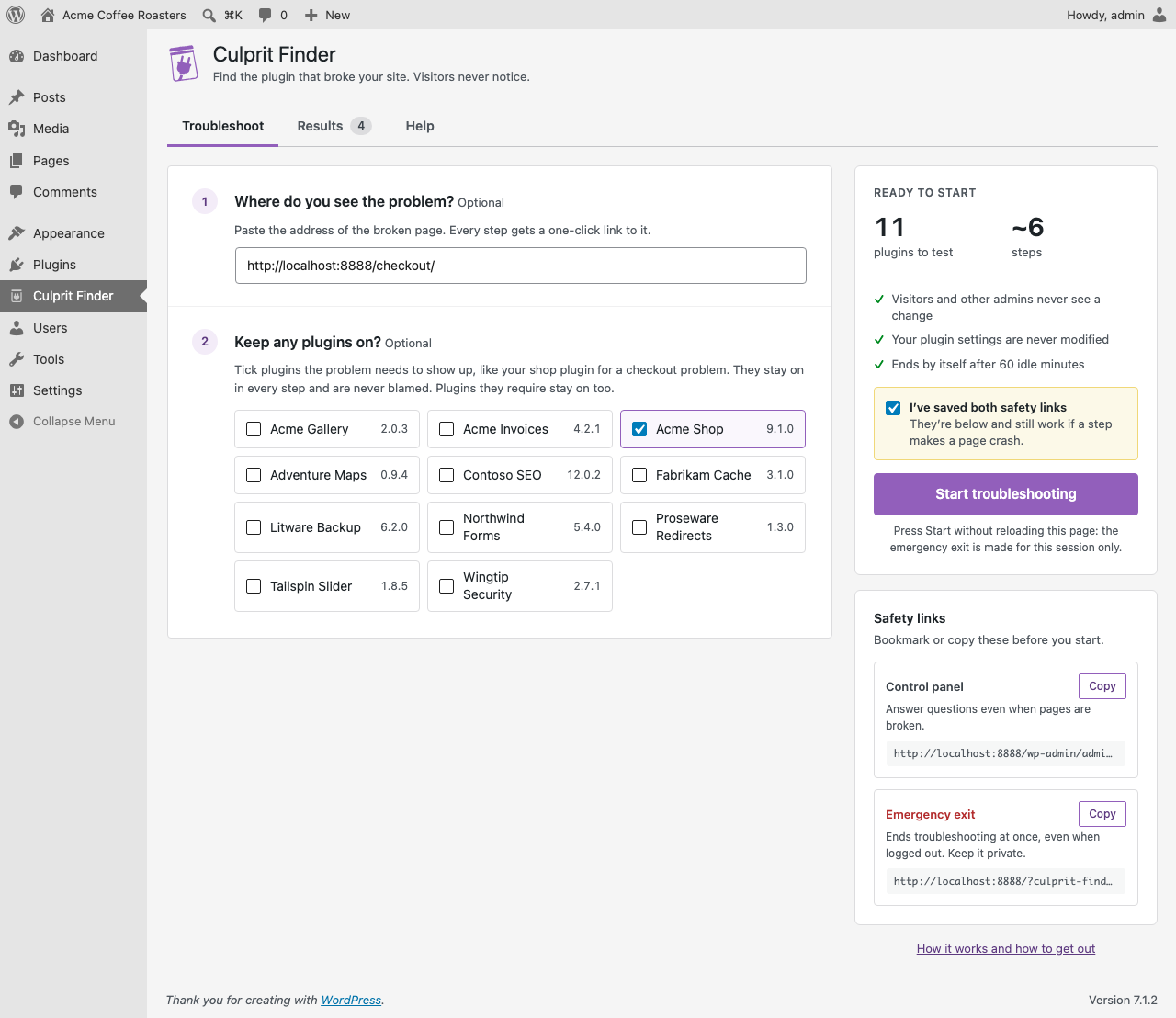This screenshot has width=1176, height=1018.
Task: Tick the Wingtip Security plugin checkbox
Action: [x=447, y=586]
